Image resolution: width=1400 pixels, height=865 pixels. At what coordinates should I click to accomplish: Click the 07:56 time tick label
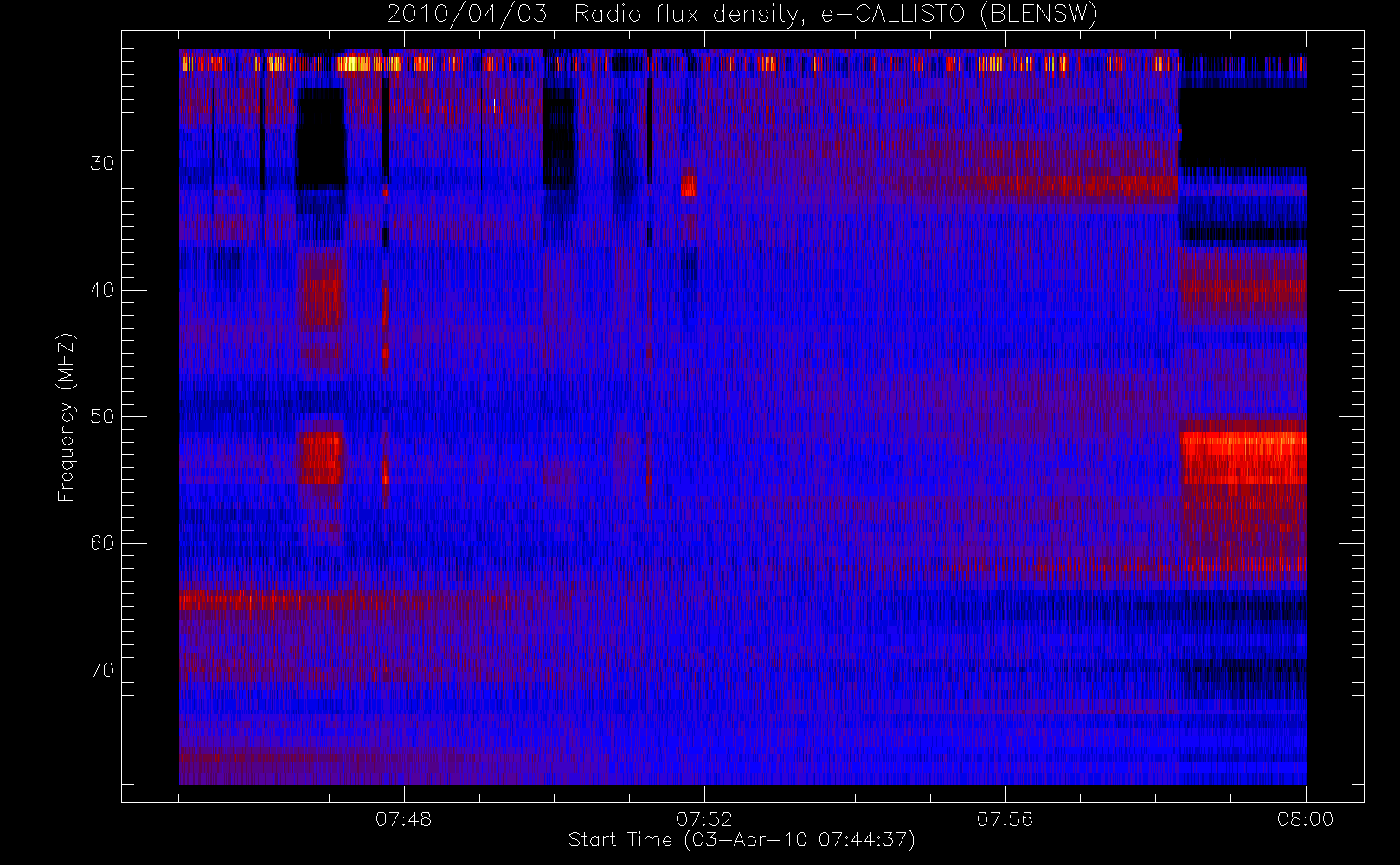tap(1005, 819)
